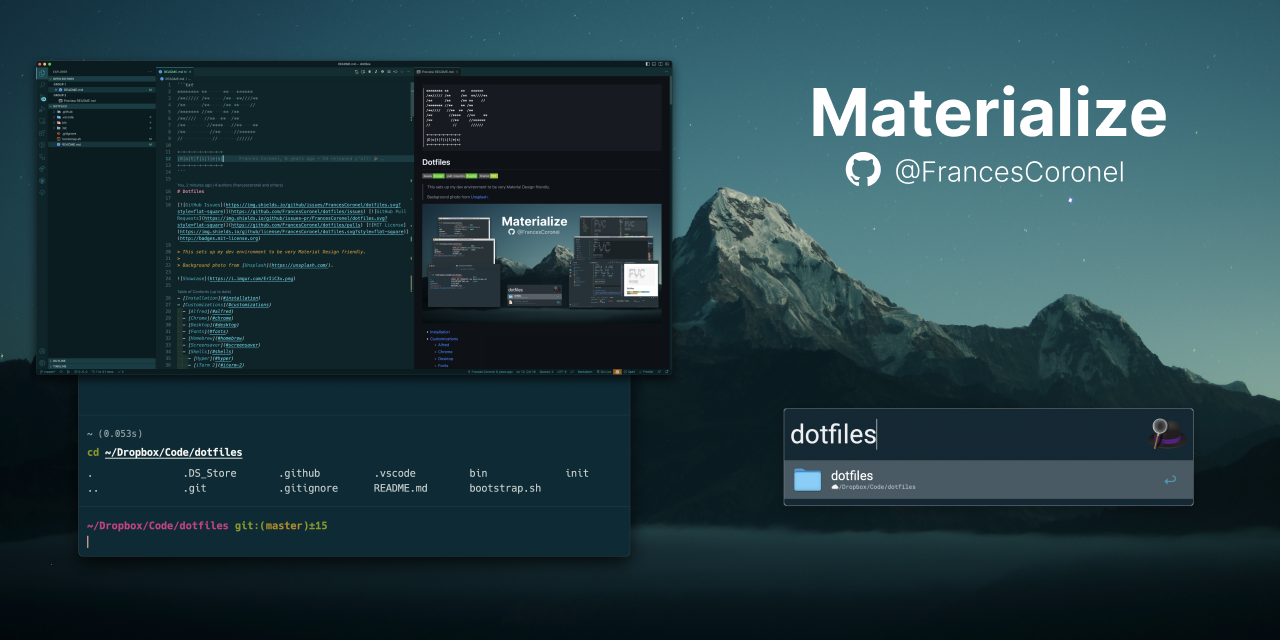Expand the Outline section in Explorer

tap(101, 361)
